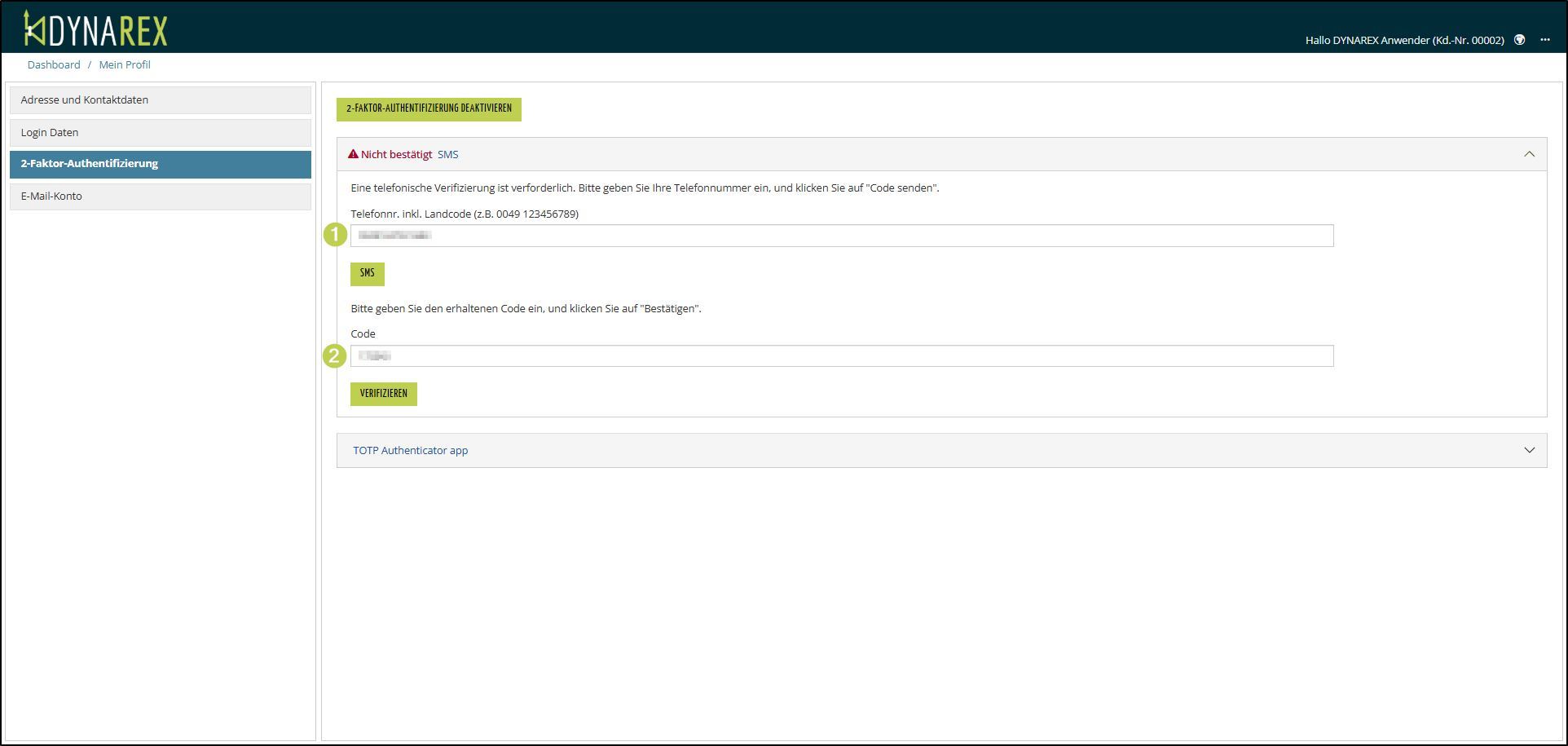Select 2-Faktor-Authentifizierung sidebar item
Screen dimensions: 1568x746
pos(160,164)
